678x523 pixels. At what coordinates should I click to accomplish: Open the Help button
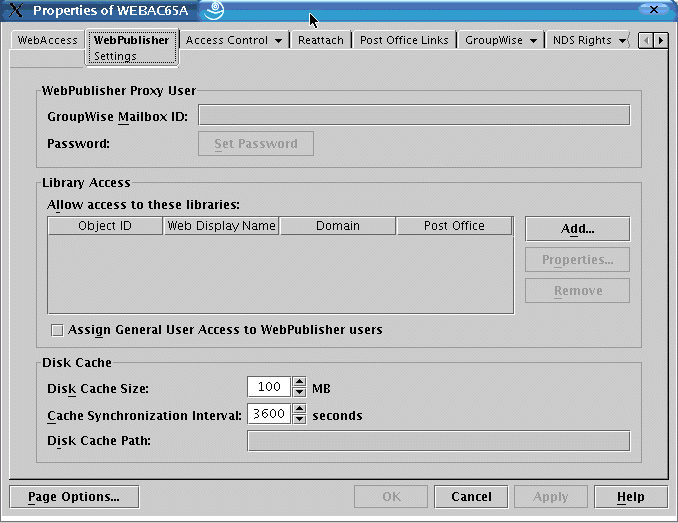(630, 497)
